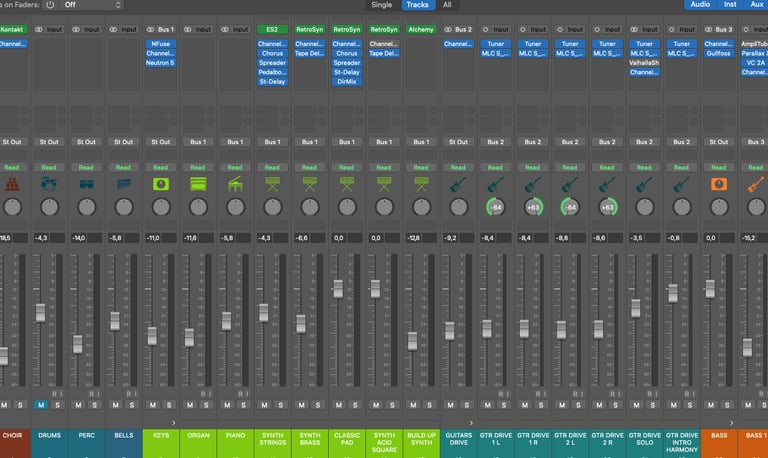This screenshot has width=768, height=458.
Task: Solo the PIANO track
Action: pos(243,405)
